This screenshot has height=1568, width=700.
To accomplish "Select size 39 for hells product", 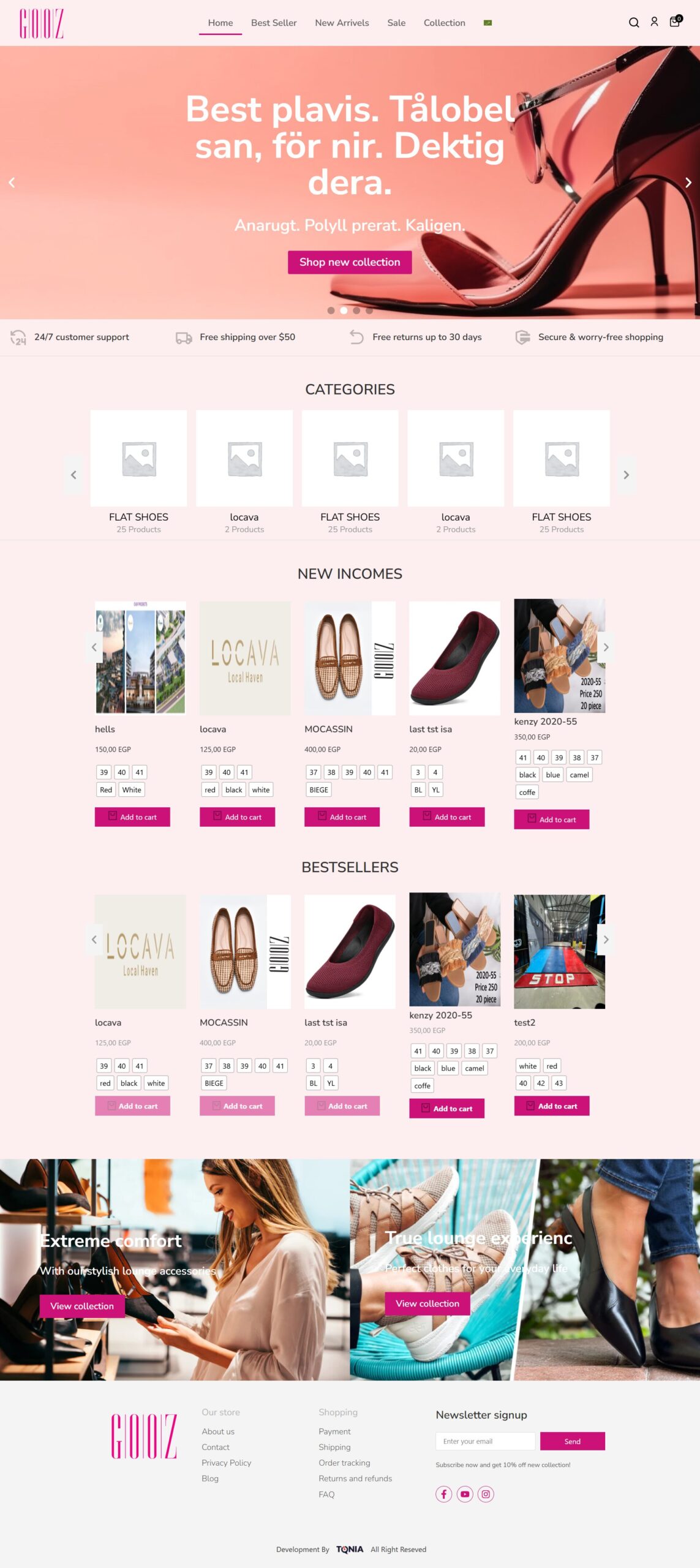I will pyautogui.click(x=104, y=772).
